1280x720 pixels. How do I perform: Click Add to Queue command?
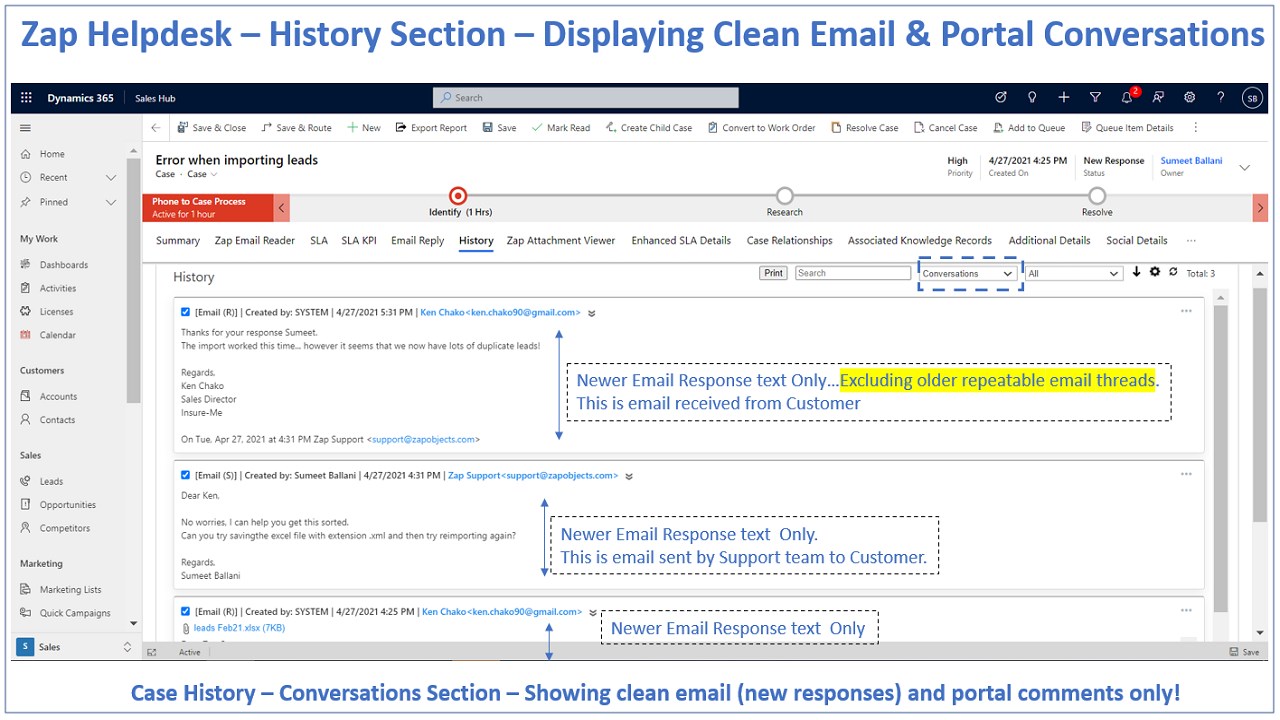click(x=1029, y=128)
